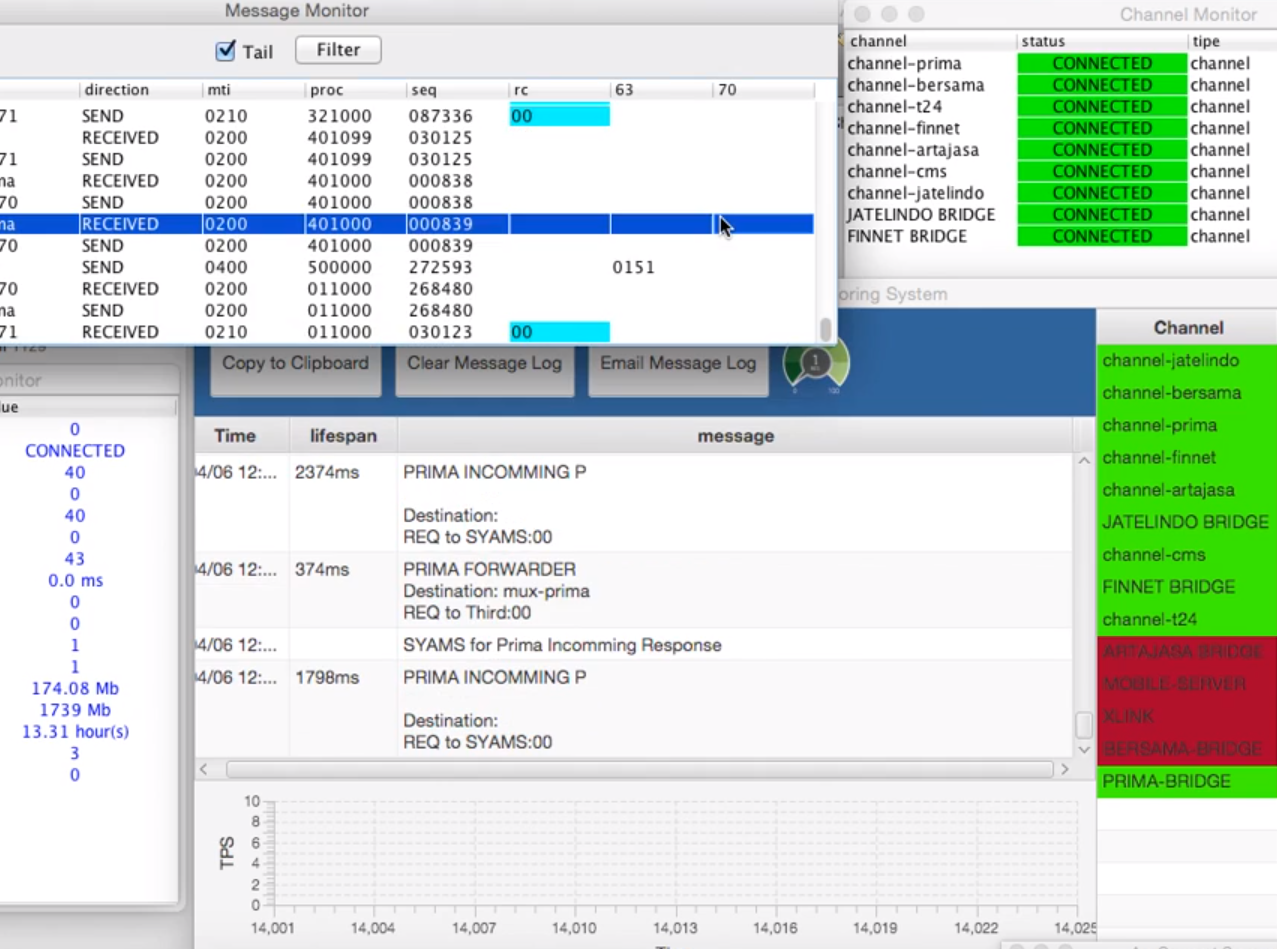Click the Email Message Log button
This screenshot has height=949, width=1277.
tap(677, 364)
